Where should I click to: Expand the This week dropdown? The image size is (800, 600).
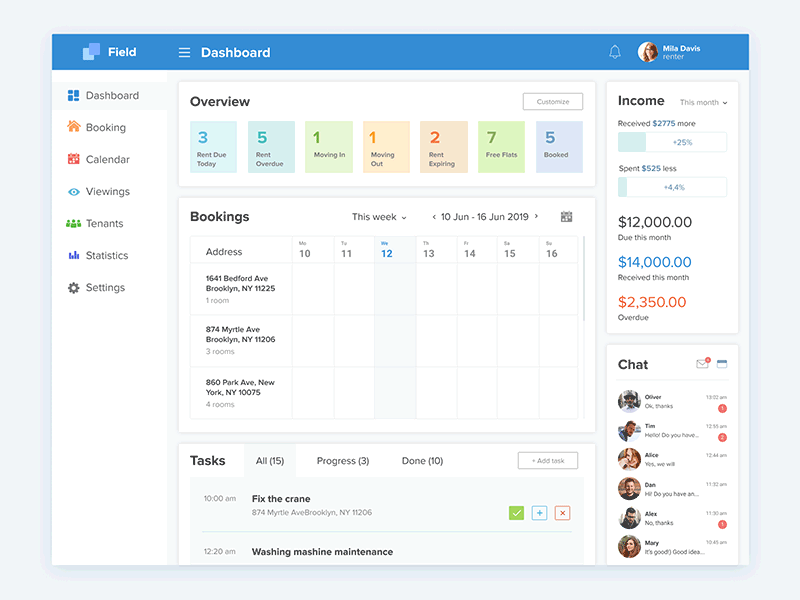click(379, 217)
